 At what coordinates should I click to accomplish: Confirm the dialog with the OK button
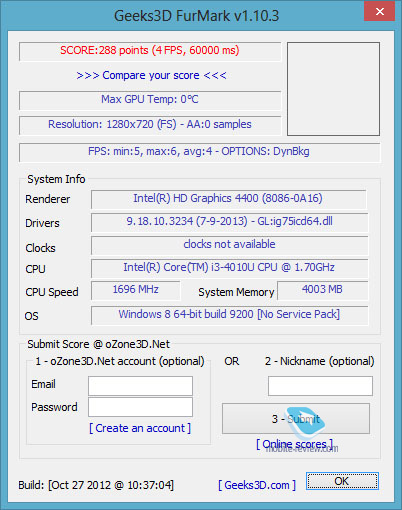click(342, 481)
